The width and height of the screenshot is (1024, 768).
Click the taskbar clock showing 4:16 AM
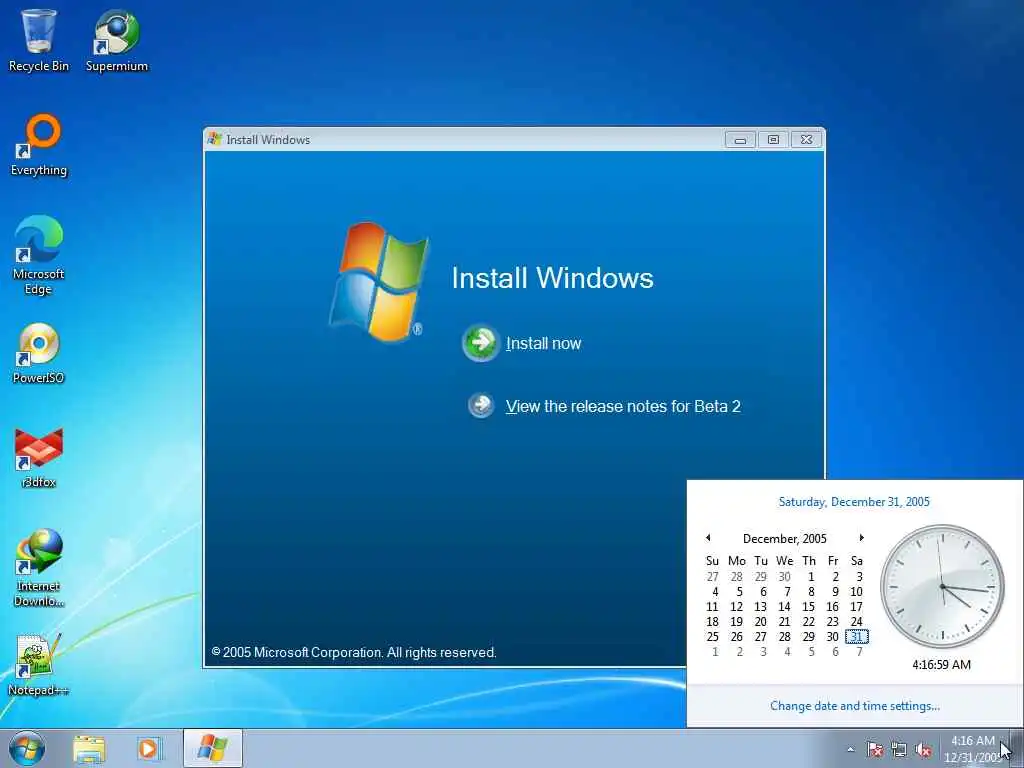point(972,749)
